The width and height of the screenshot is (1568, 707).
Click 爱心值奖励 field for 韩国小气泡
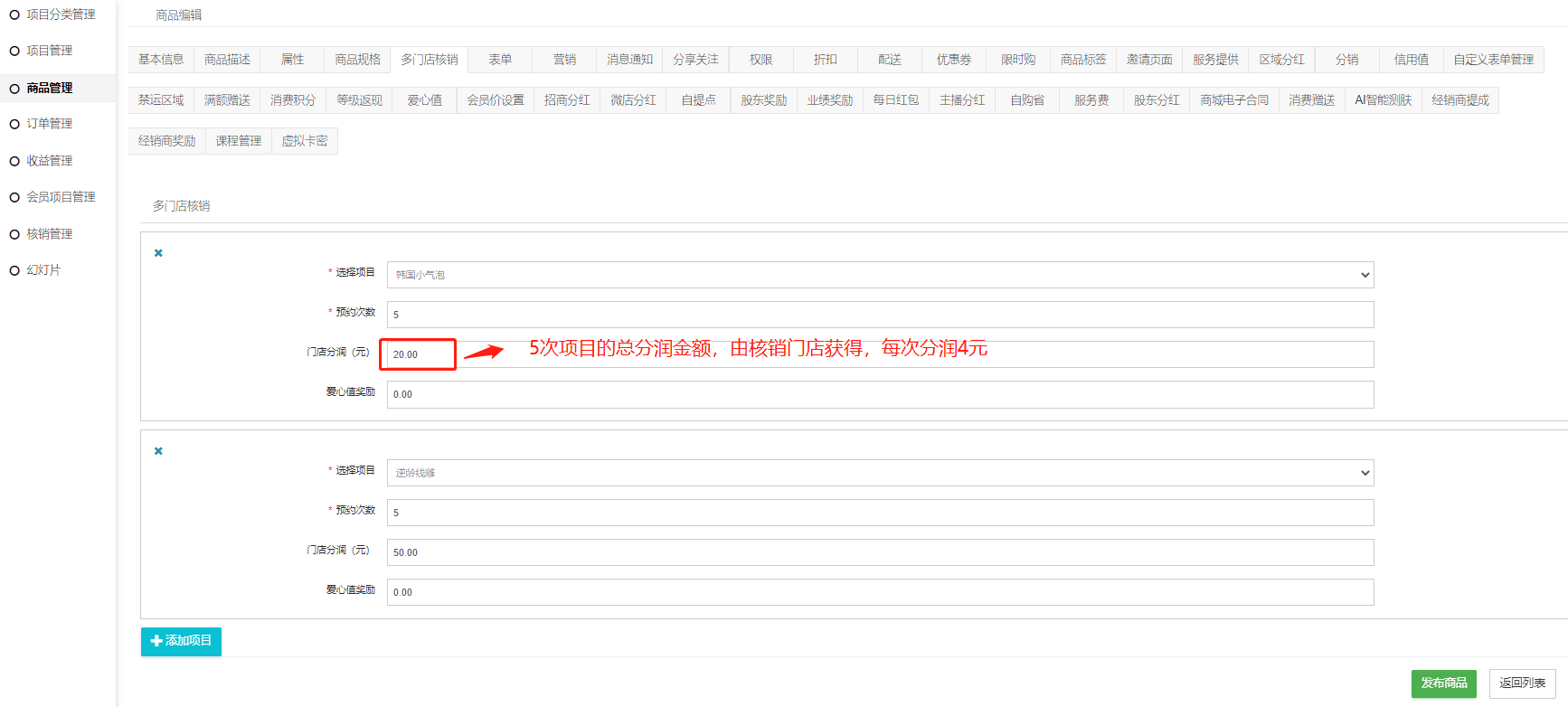coord(880,394)
